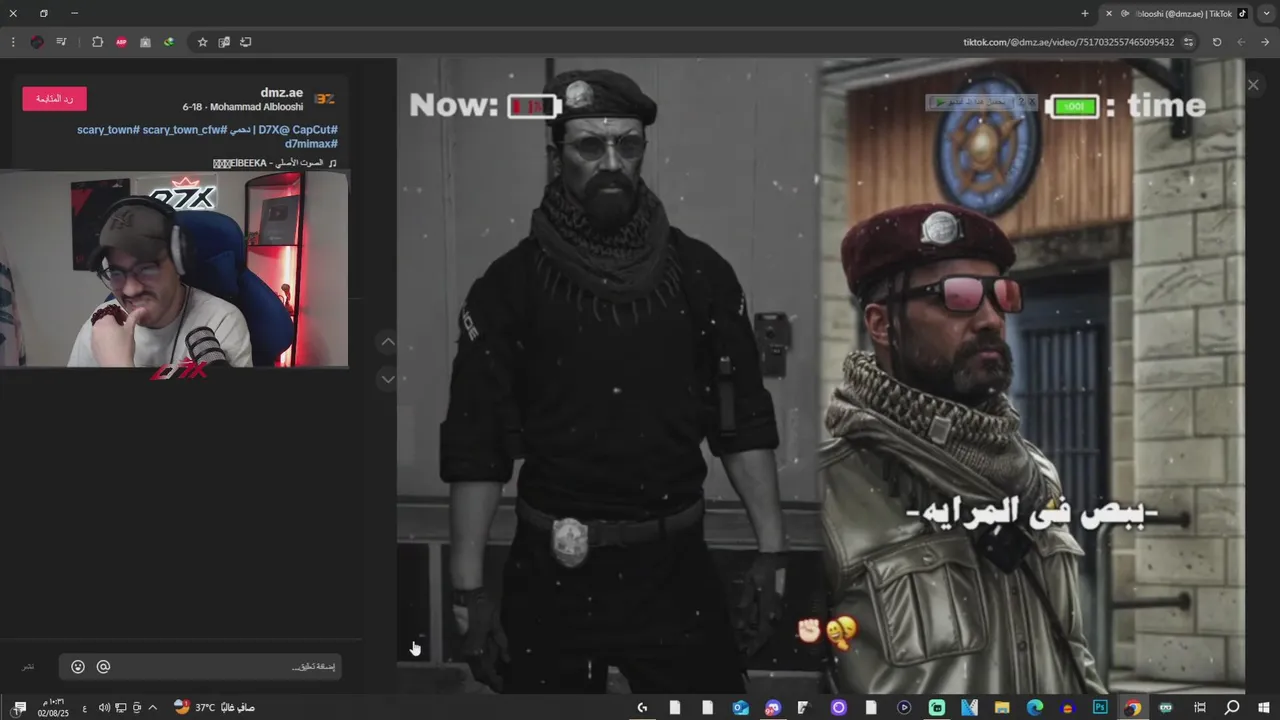This screenshot has height=720, width=1280.
Task: Close the TikTok browser tab
Action: tap(1109, 13)
